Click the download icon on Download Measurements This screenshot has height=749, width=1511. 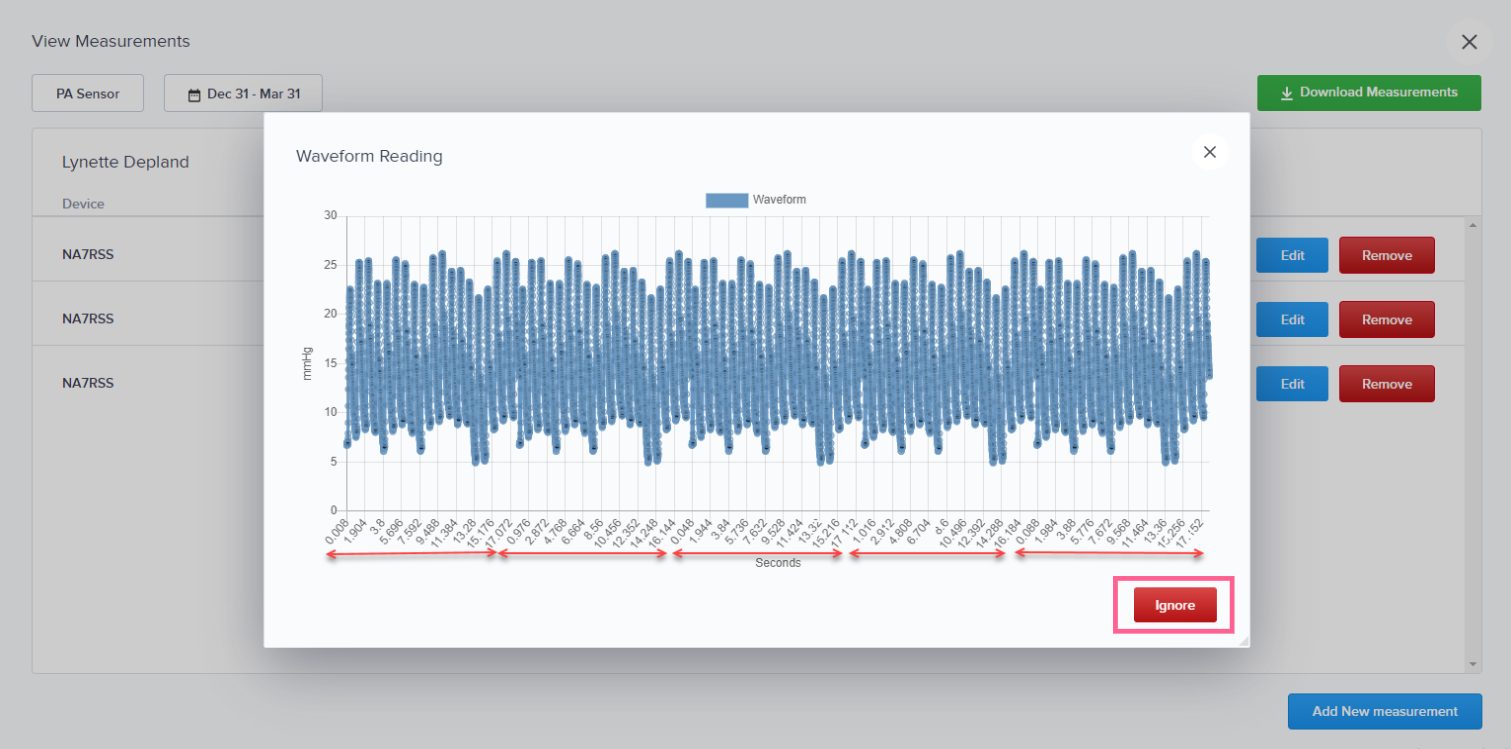[x=1286, y=92]
